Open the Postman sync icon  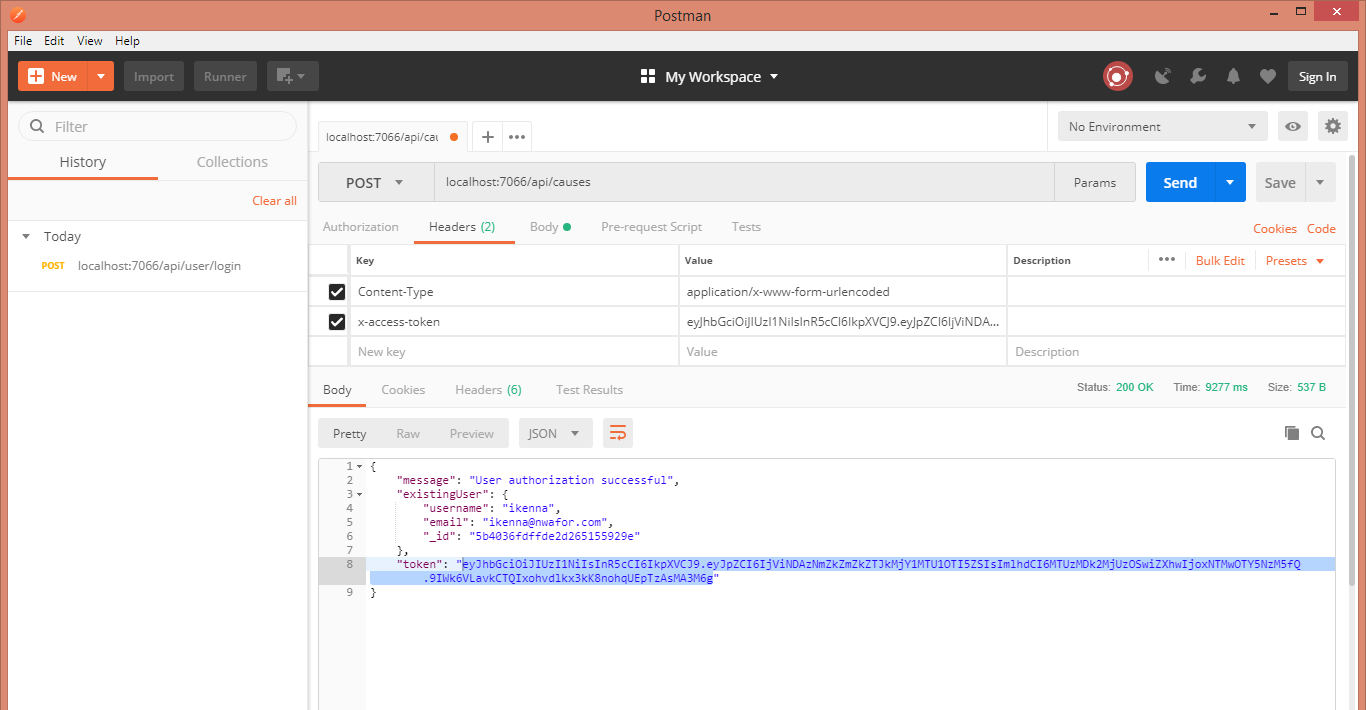coord(1117,76)
